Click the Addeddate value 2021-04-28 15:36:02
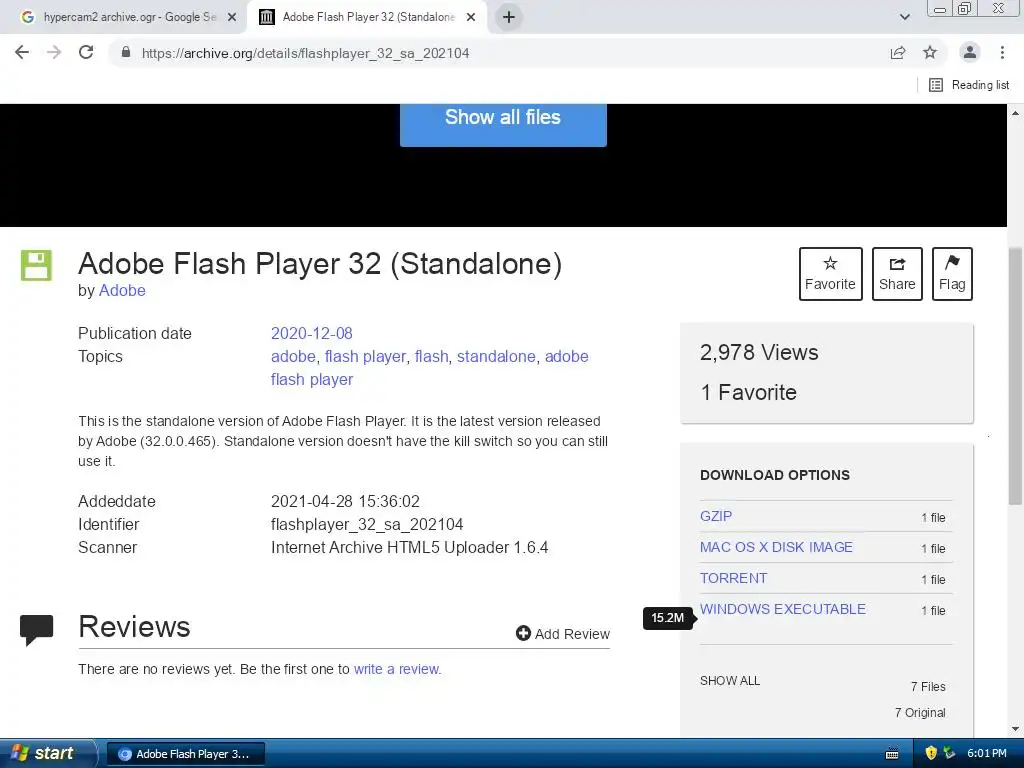 click(x=345, y=502)
